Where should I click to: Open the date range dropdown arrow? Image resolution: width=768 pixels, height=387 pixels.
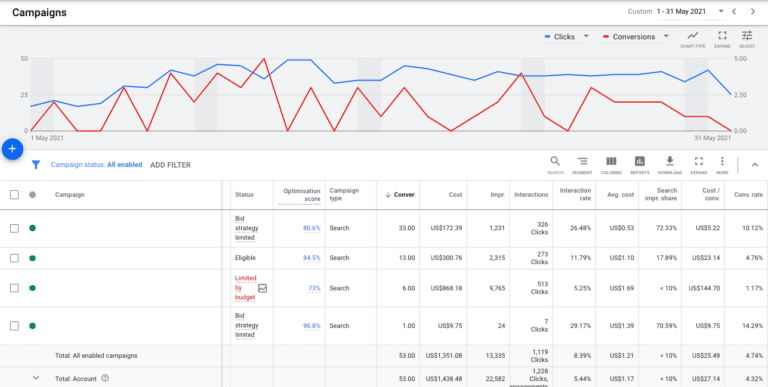coord(720,11)
